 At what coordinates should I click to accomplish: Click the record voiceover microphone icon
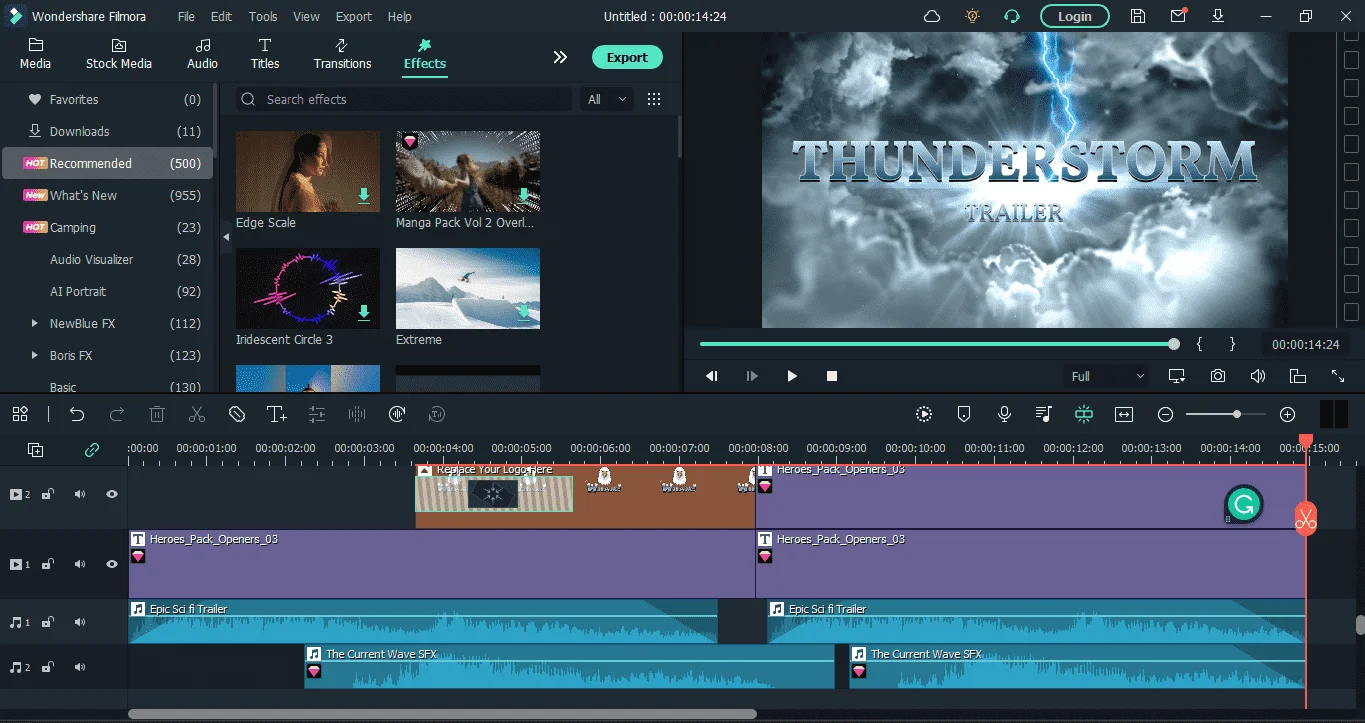click(1004, 414)
